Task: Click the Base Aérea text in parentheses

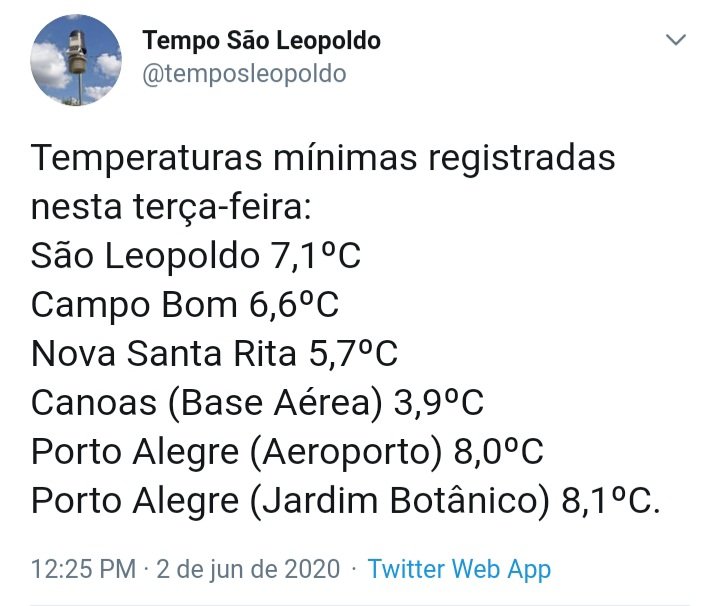Action: pyautogui.click(x=276, y=403)
